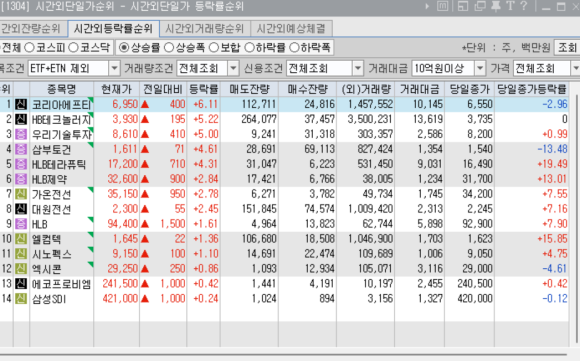Image resolution: width=580 pixels, height=361 pixels.
Task: Select the HLB테라퓨틱 stock name cell
Action: pos(61,164)
